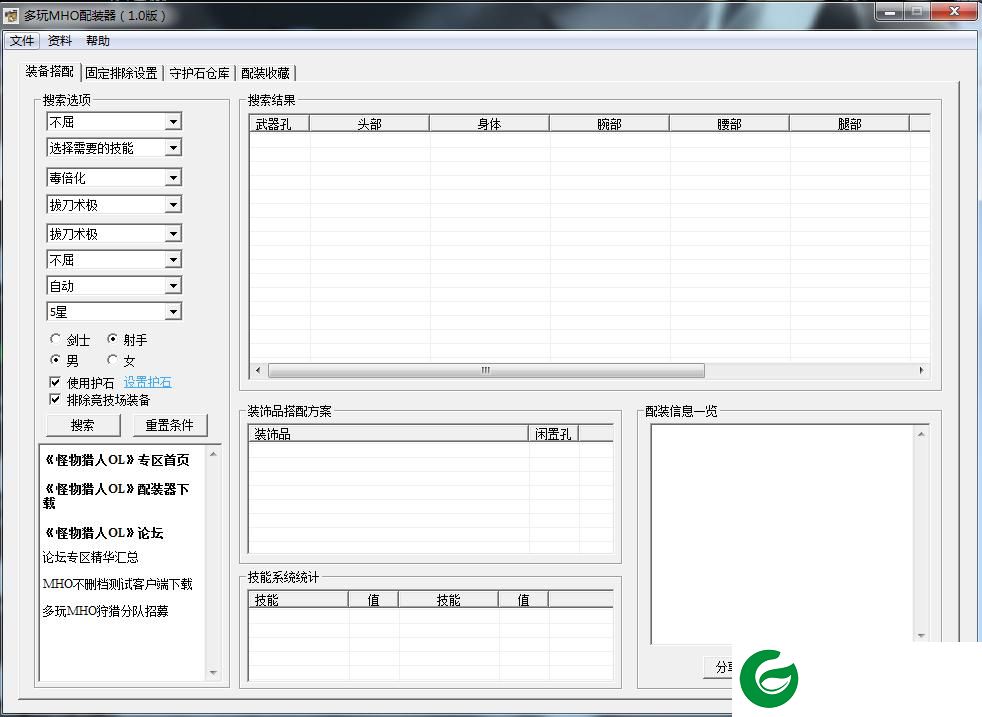Click the second 技能 column header
The width and height of the screenshot is (982, 717).
(x=448, y=599)
